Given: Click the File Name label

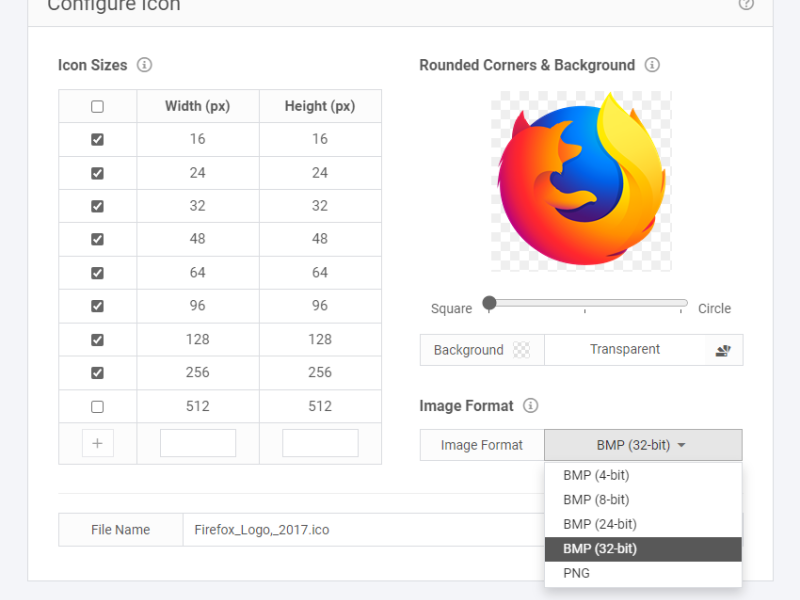Looking at the screenshot, I should click(120, 530).
